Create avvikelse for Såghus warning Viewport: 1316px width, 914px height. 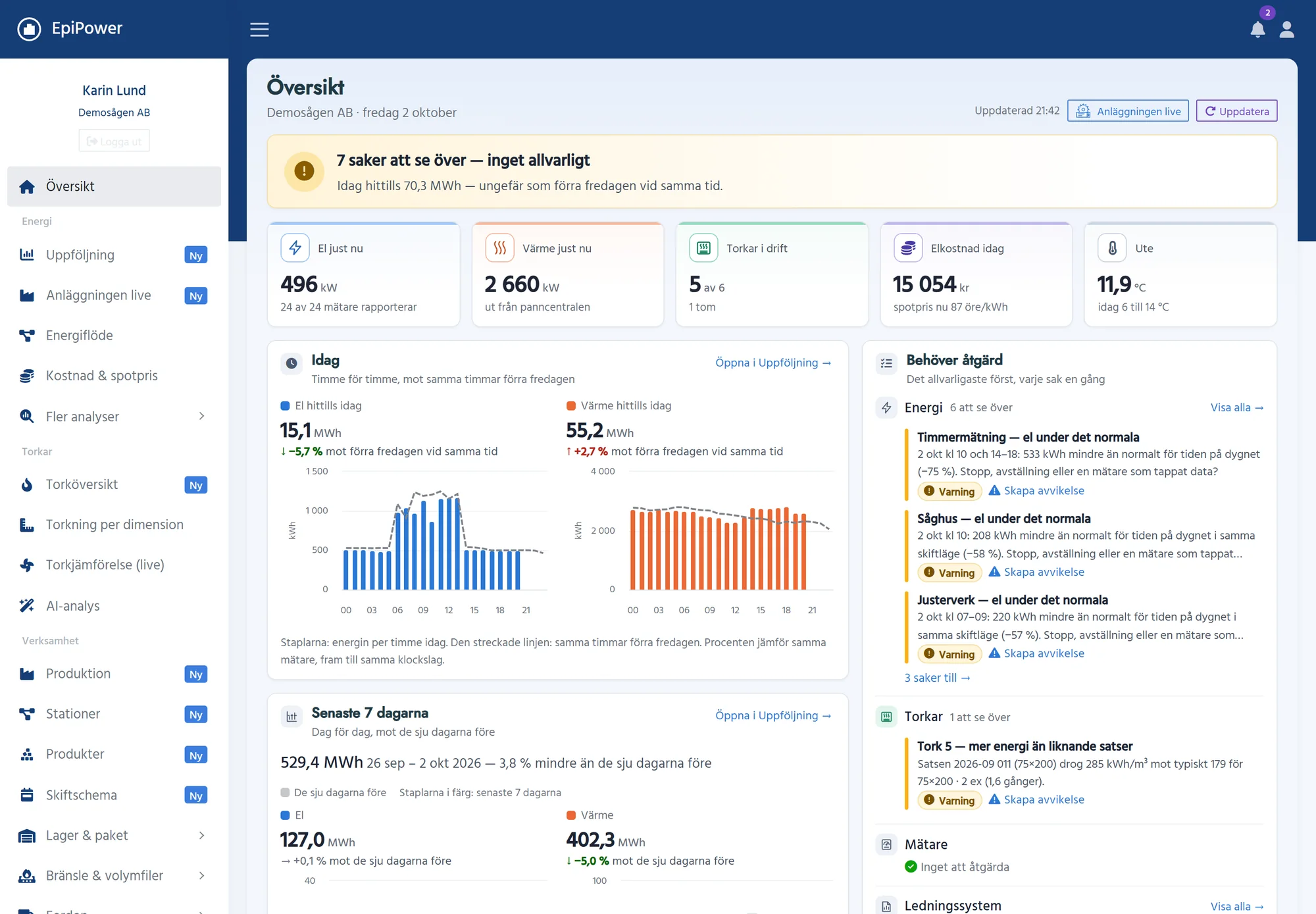tap(1036, 572)
